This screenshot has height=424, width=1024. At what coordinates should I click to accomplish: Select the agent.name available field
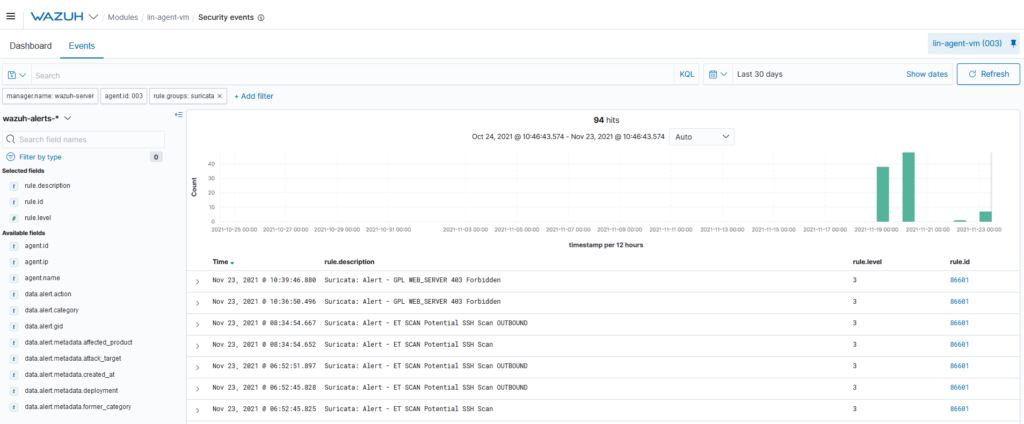coord(42,278)
